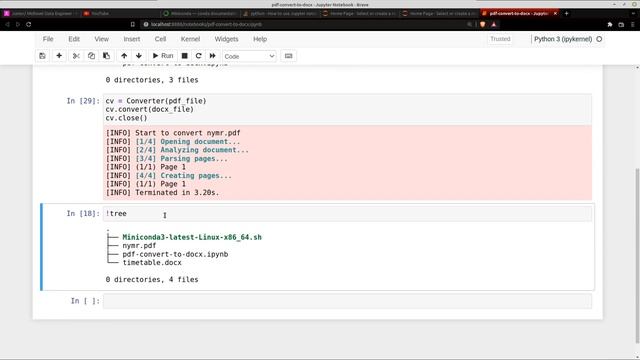Click the localhost address bar URL
Viewport: 640px width, 360px height.
pos(207,24)
